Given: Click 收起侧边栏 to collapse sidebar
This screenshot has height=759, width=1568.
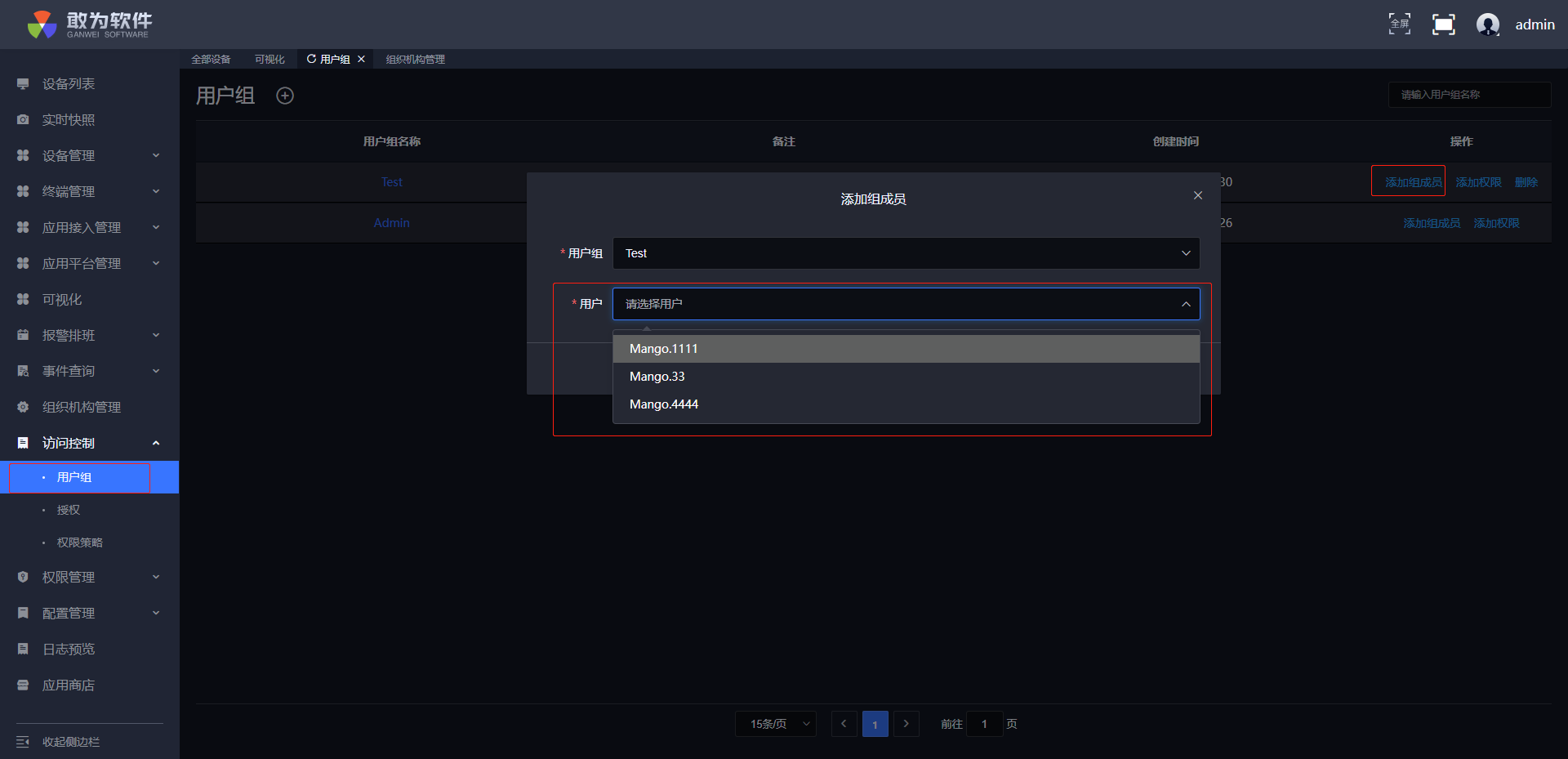Looking at the screenshot, I should [71, 742].
